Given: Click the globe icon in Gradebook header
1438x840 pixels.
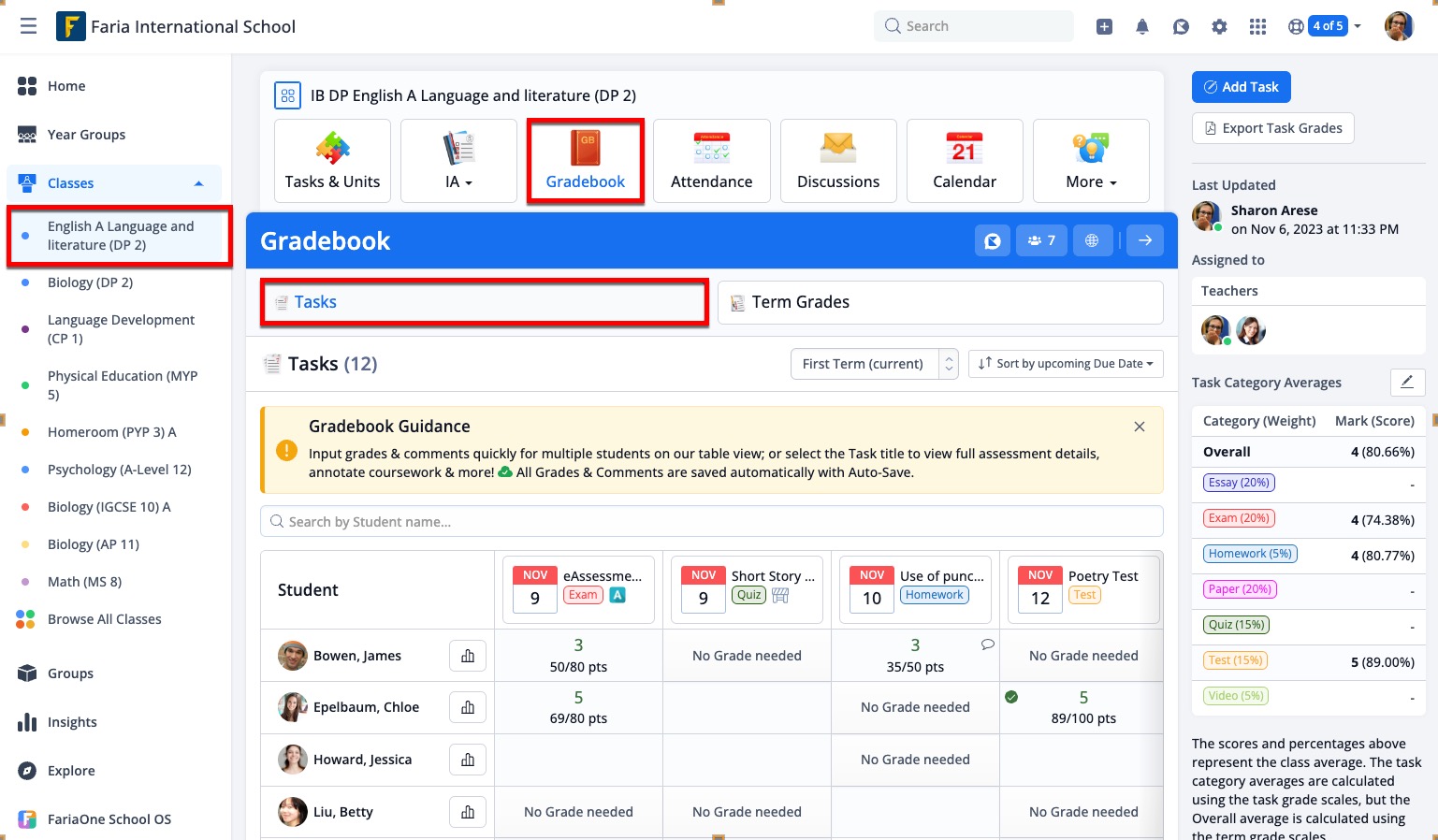Looking at the screenshot, I should [x=1092, y=241].
